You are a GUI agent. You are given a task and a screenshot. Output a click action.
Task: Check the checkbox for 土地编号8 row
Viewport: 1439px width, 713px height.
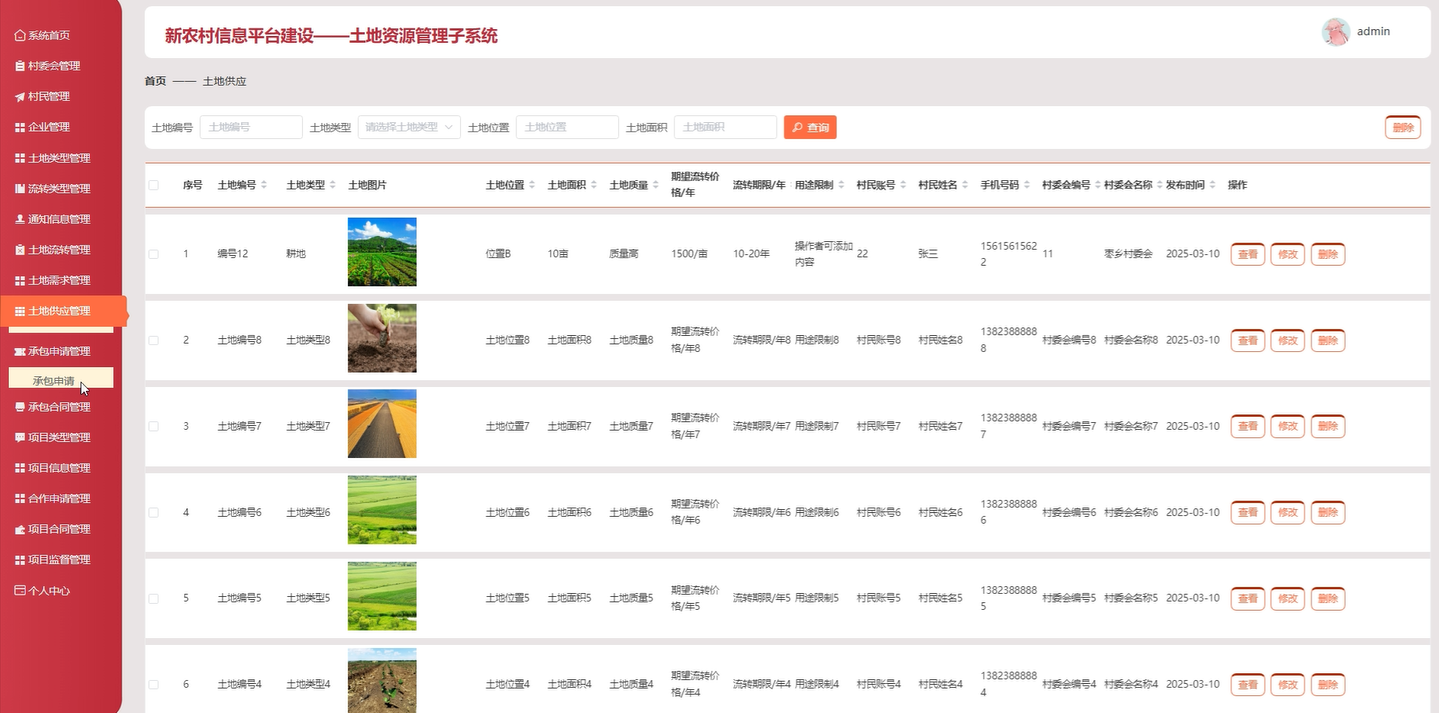(153, 340)
